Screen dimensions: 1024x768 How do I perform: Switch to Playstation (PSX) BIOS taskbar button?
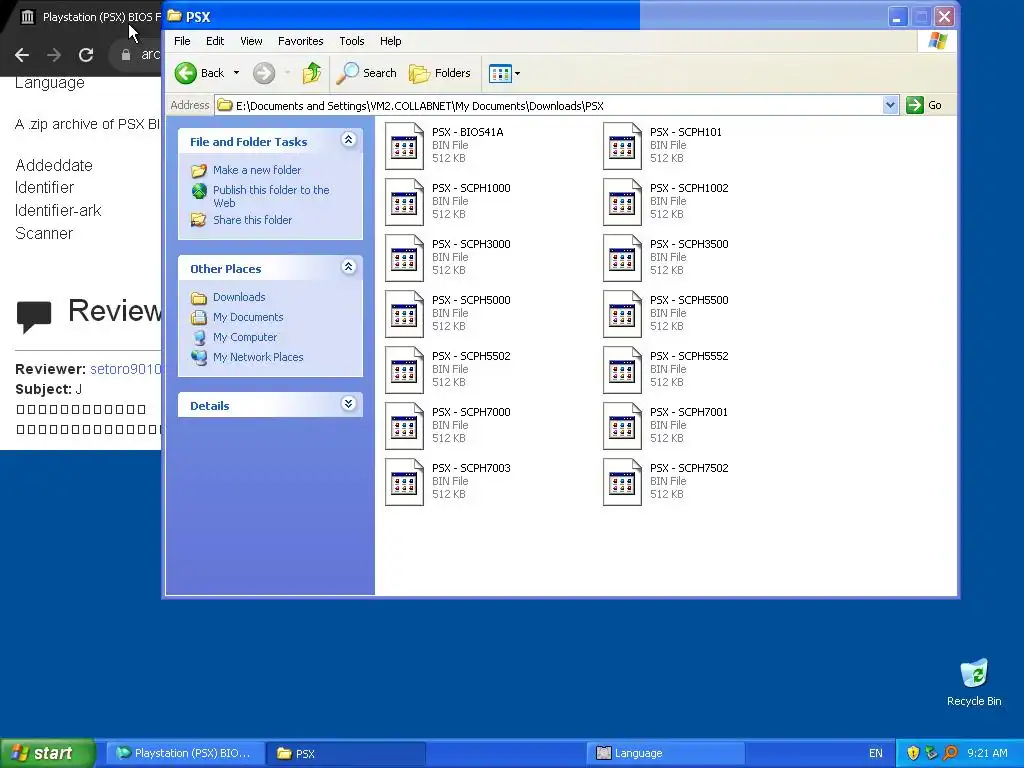(x=185, y=753)
